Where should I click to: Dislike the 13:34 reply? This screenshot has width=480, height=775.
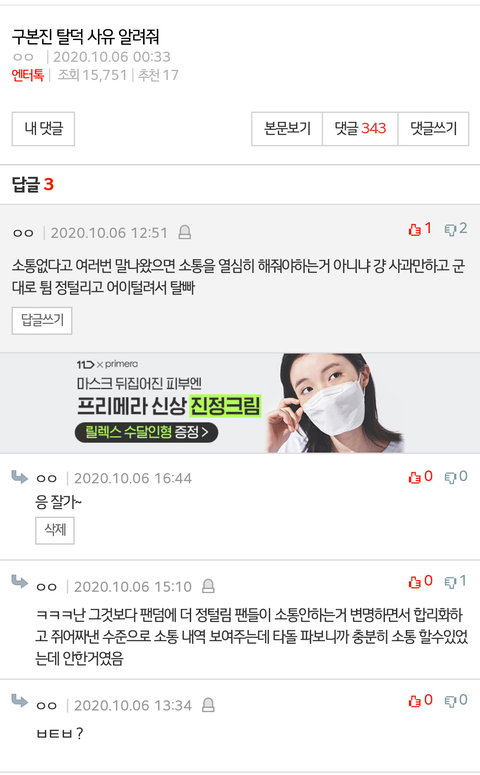click(450, 700)
